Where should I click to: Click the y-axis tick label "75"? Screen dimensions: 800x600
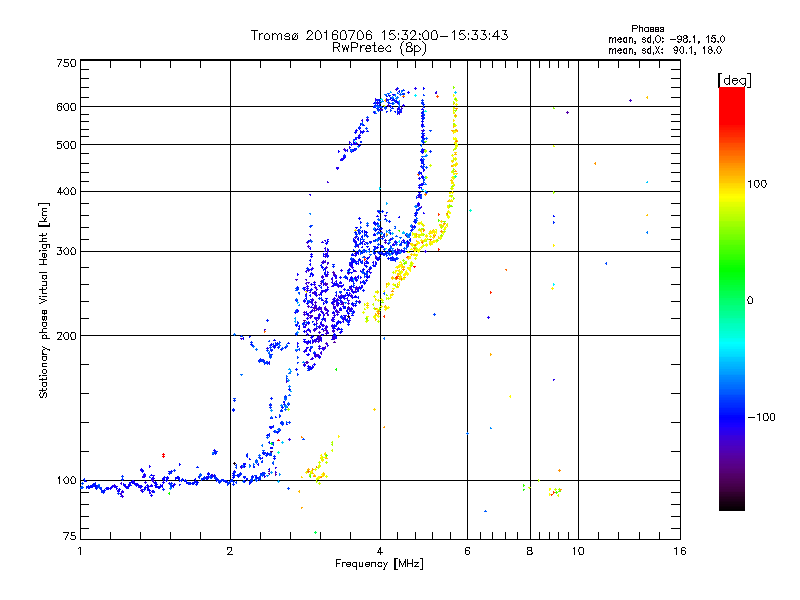70,536
